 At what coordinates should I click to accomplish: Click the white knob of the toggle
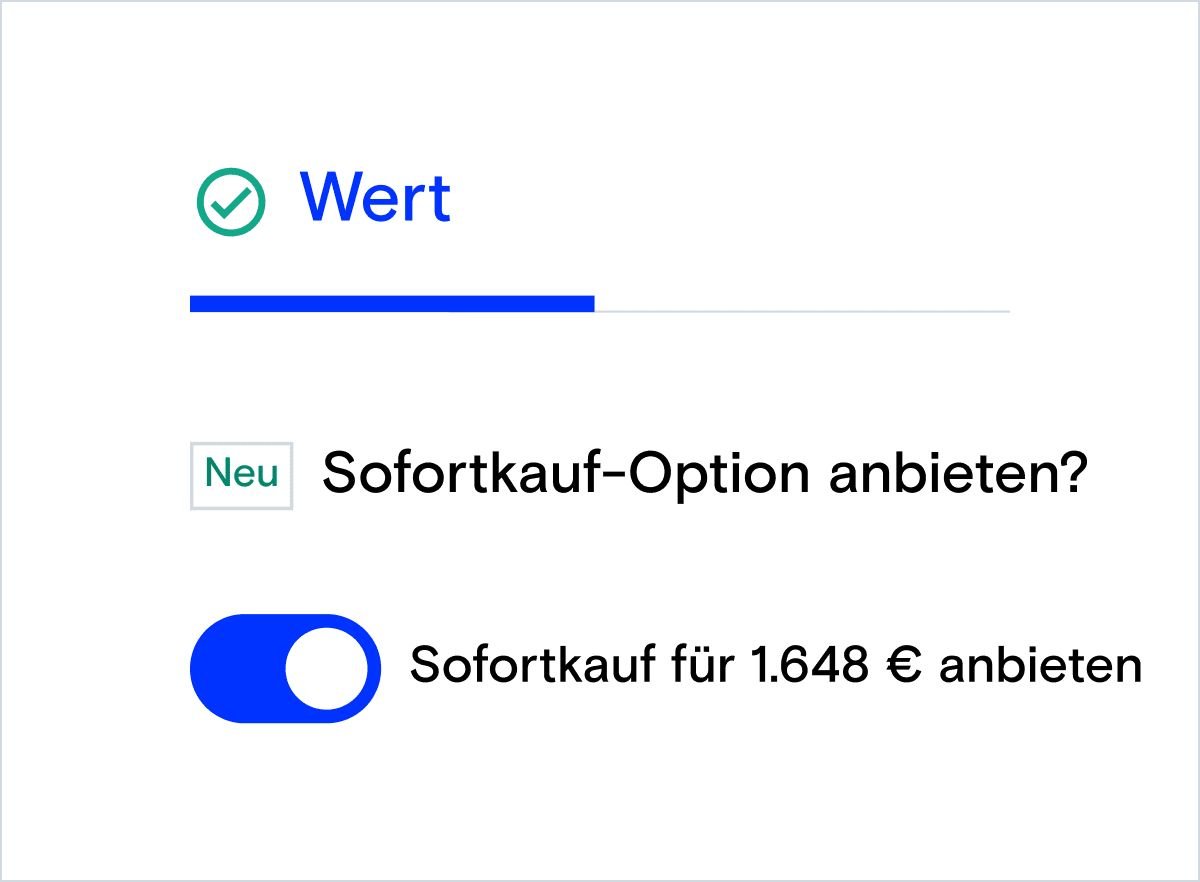pyautogui.click(x=327, y=669)
